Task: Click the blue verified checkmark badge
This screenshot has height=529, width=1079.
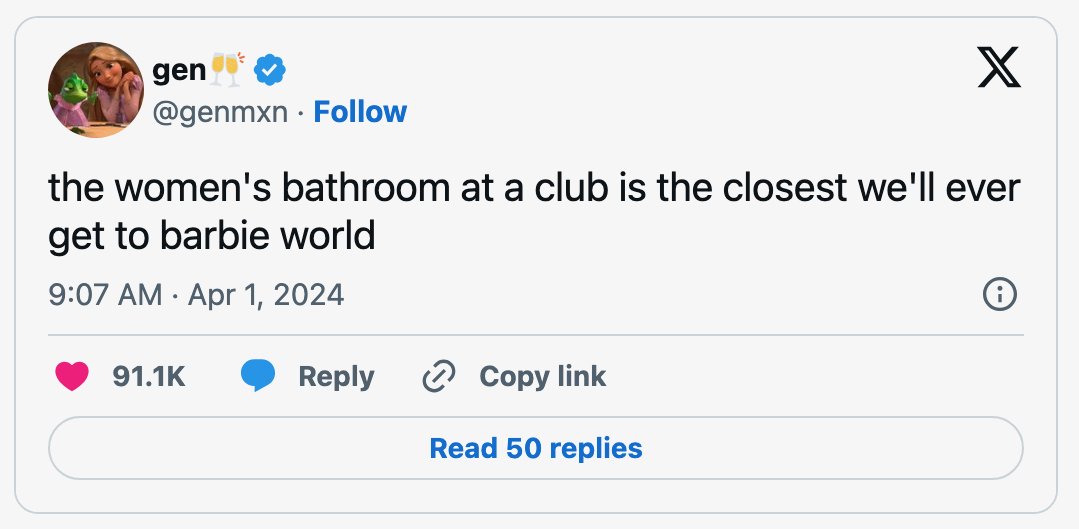Action: click(x=270, y=70)
